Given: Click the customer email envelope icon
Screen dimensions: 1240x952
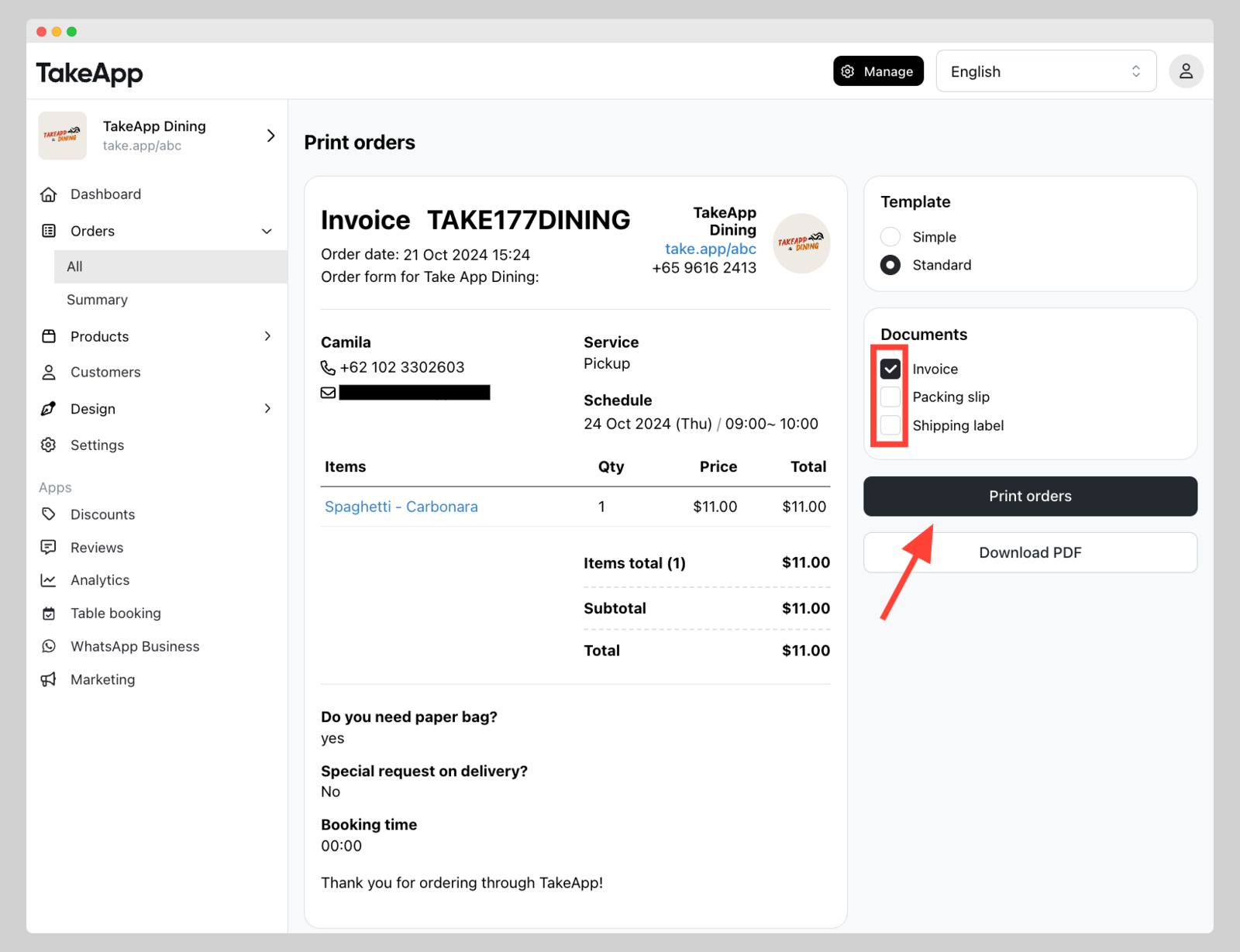Looking at the screenshot, I should (x=328, y=393).
